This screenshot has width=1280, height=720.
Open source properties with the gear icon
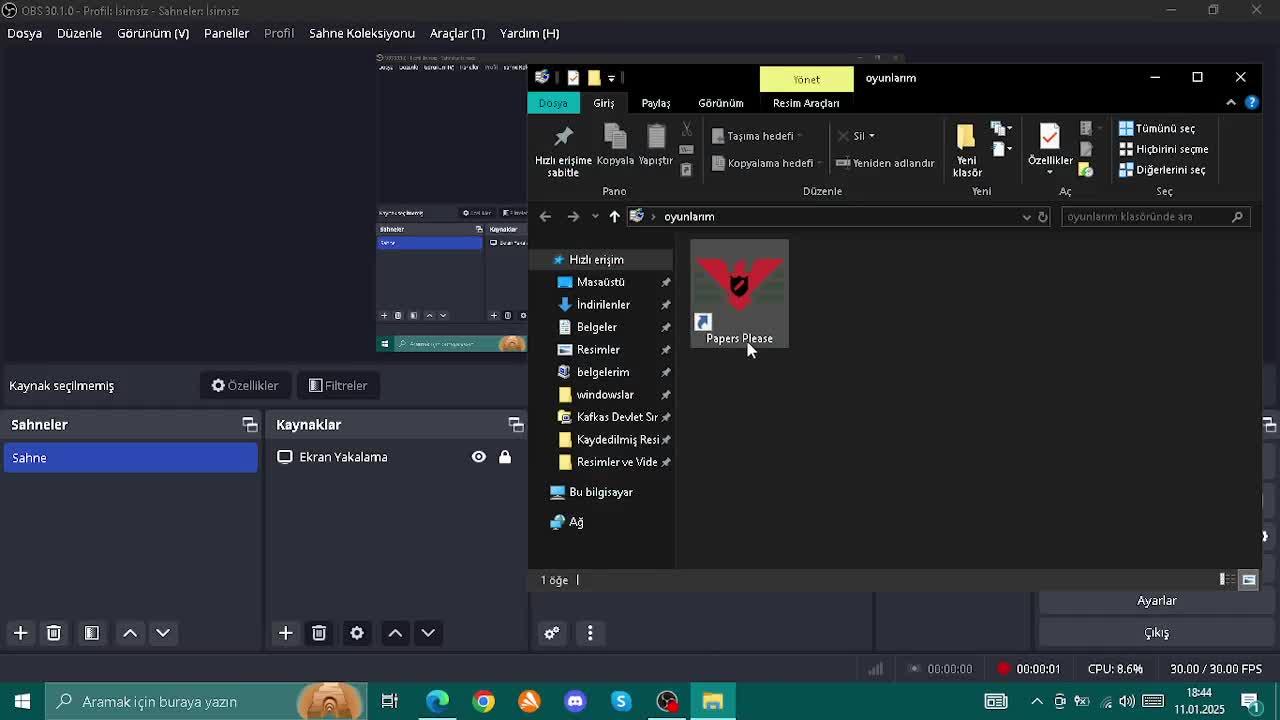tap(357, 633)
